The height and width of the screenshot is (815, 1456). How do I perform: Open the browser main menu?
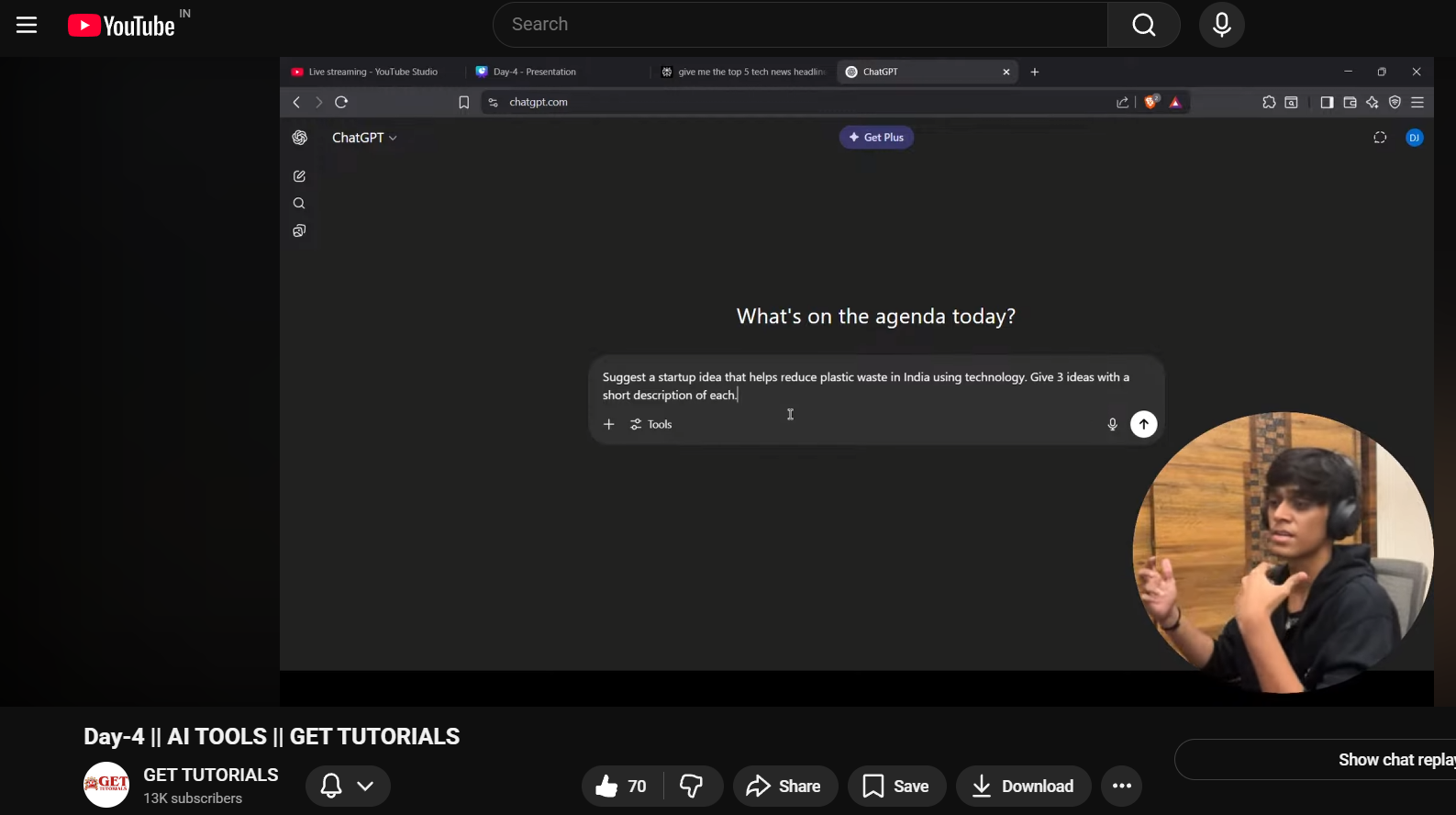(x=1417, y=102)
